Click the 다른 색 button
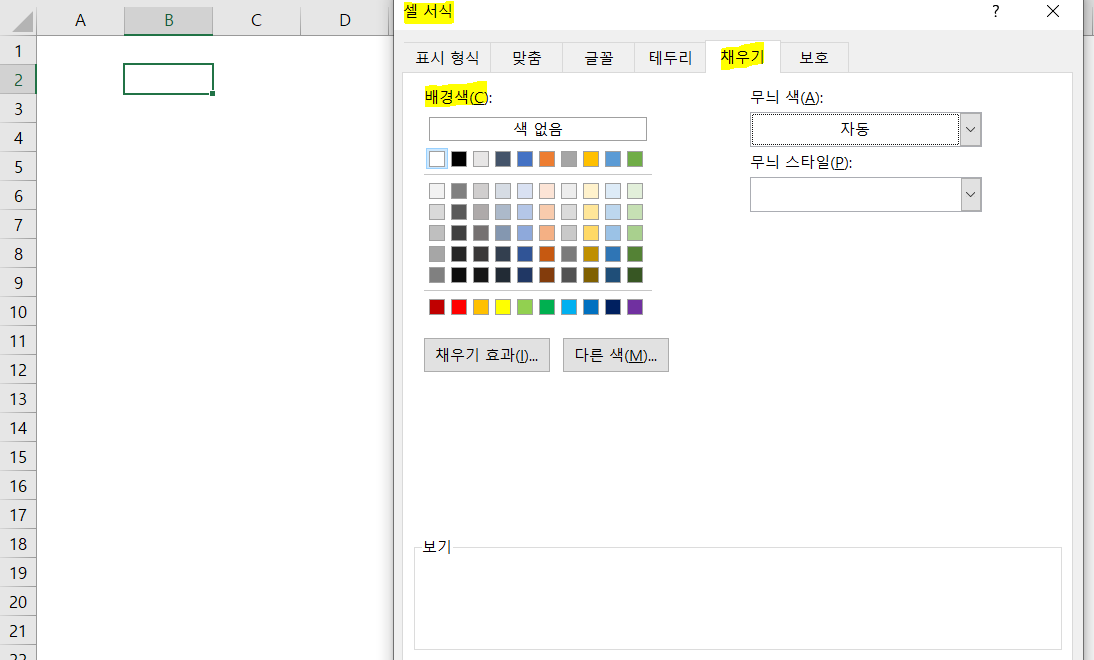The image size is (1094, 660). [x=616, y=355]
